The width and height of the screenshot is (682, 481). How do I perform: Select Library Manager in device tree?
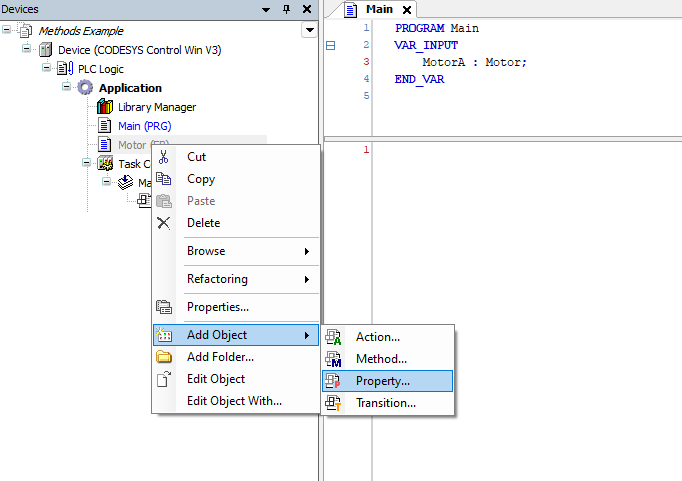pyautogui.click(x=157, y=107)
